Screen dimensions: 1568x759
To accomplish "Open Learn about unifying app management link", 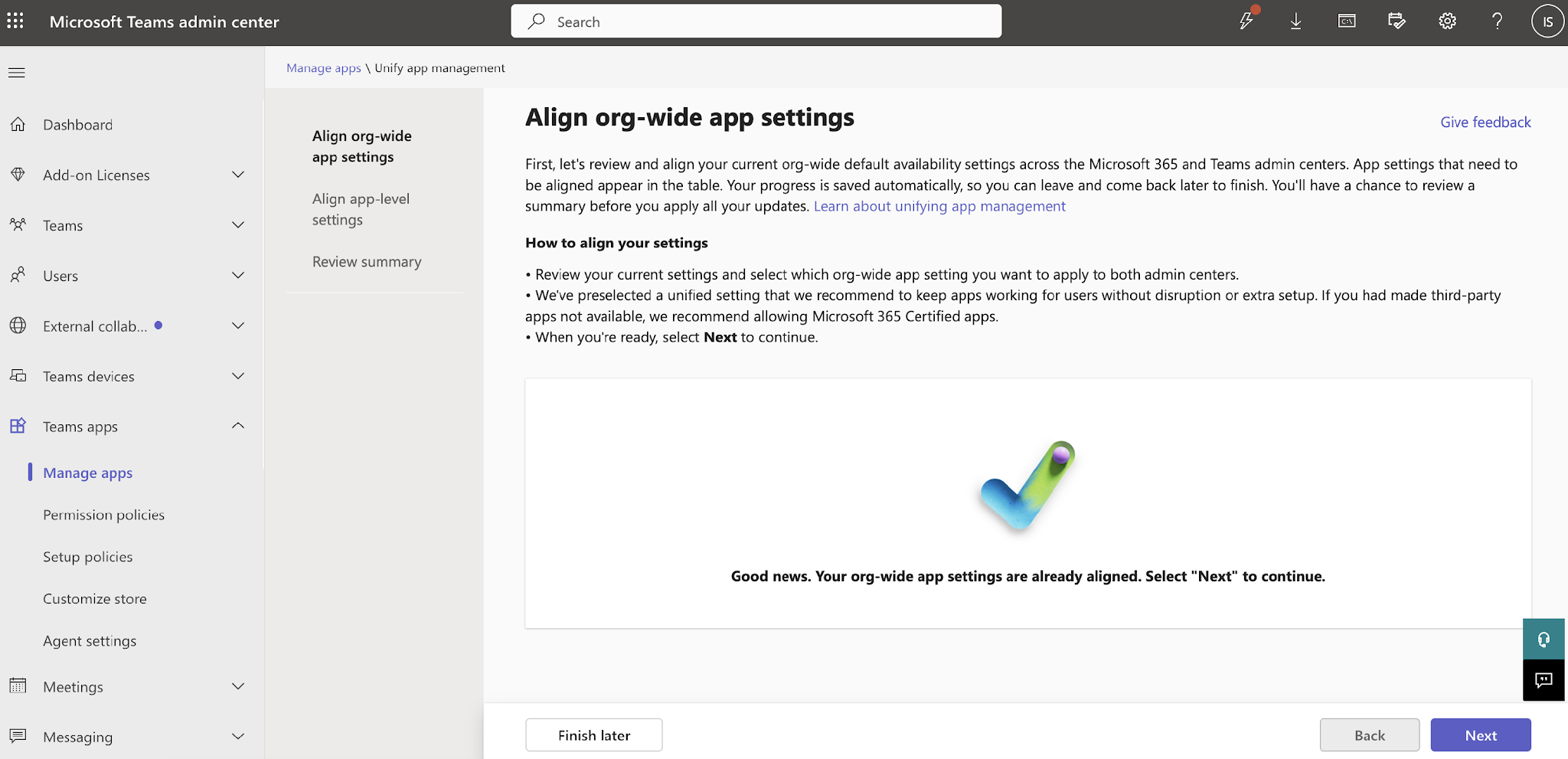I will pyautogui.click(x=939, y=206).
